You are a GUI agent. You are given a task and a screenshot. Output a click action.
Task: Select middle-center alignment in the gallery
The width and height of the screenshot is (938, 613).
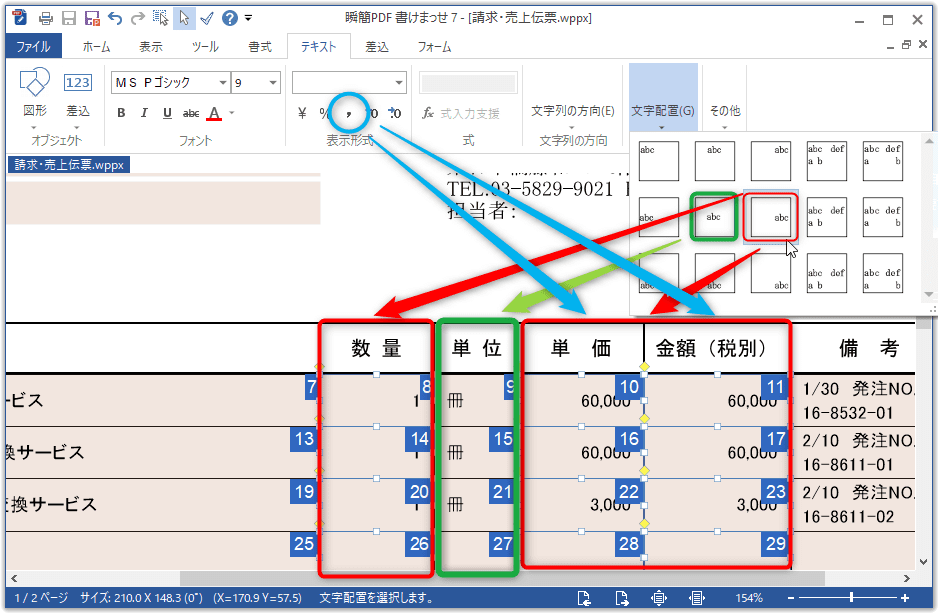[713, 215]
